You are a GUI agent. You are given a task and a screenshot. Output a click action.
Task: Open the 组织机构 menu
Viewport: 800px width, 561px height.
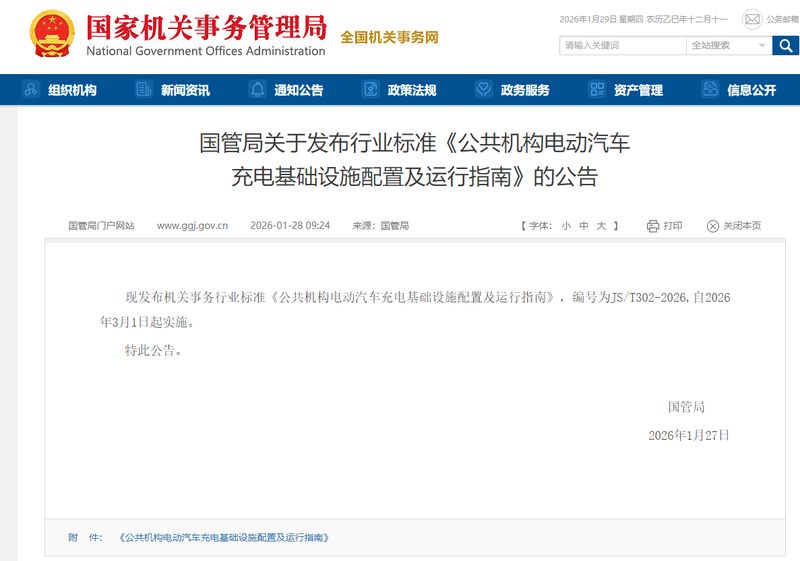(72, 90)
